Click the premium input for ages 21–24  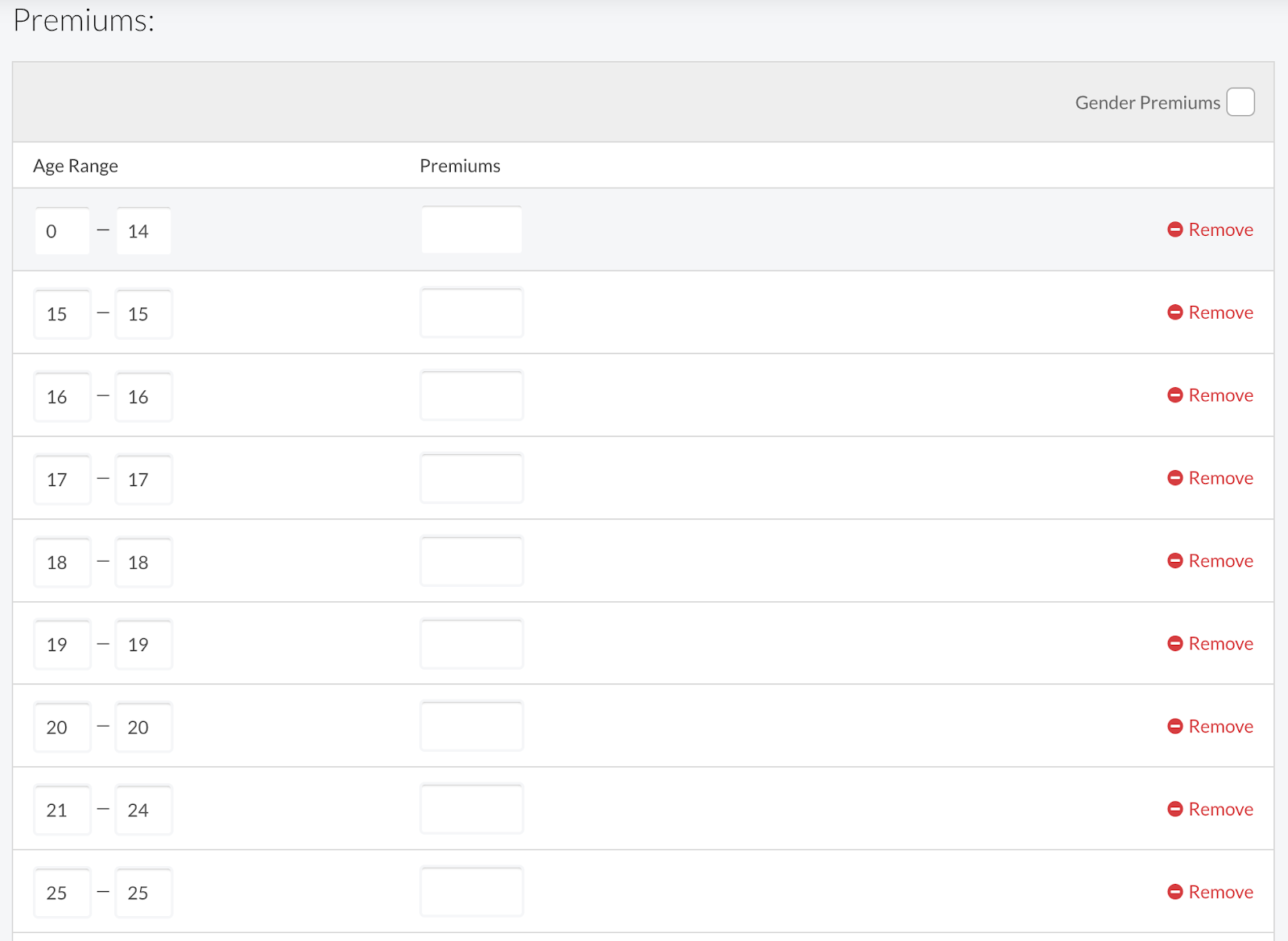point(471,809)
